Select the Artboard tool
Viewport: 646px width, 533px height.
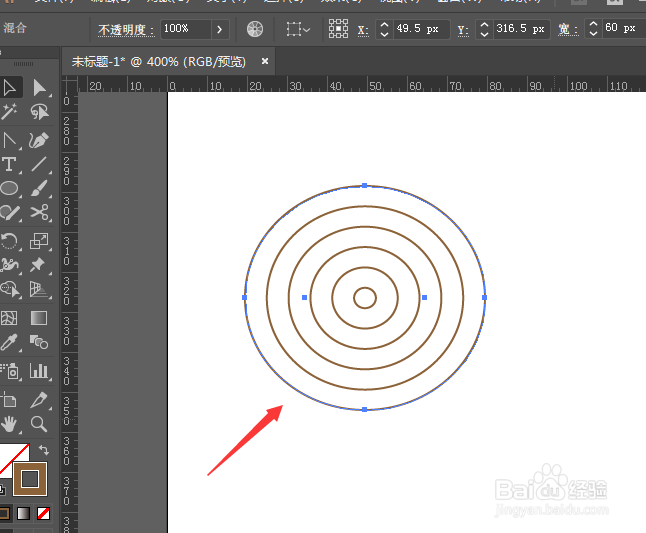coord(9,400)
